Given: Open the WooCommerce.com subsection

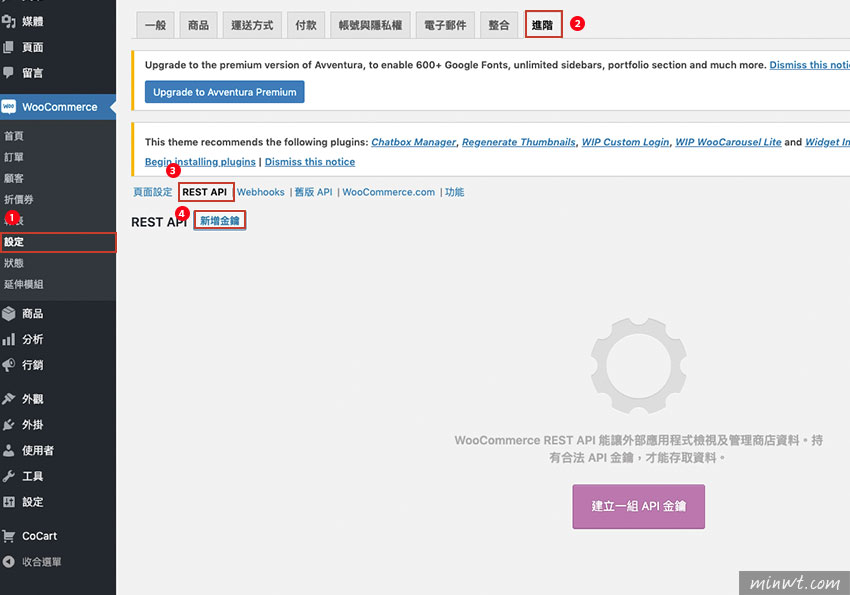Looking at the screenshot, I should click(x=388, y=192).
